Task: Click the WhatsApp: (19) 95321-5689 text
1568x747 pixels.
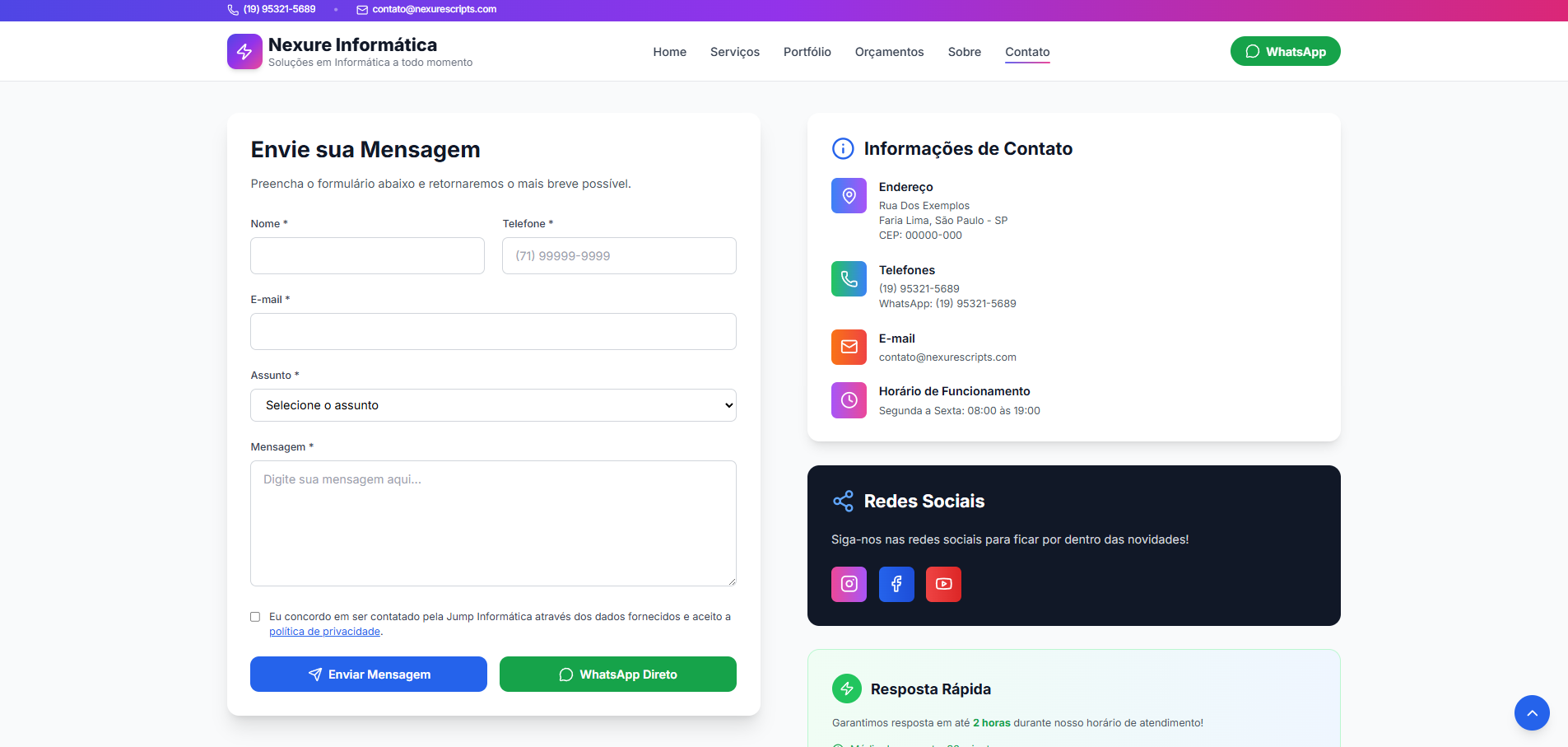Action: click(x=947, y=304)
